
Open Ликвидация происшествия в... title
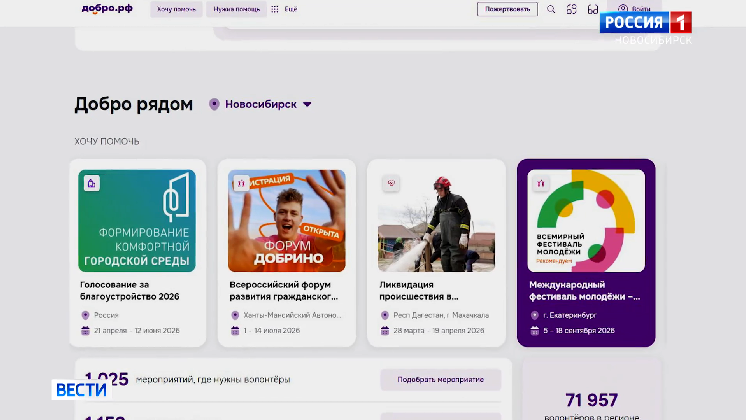click(419, 291)
